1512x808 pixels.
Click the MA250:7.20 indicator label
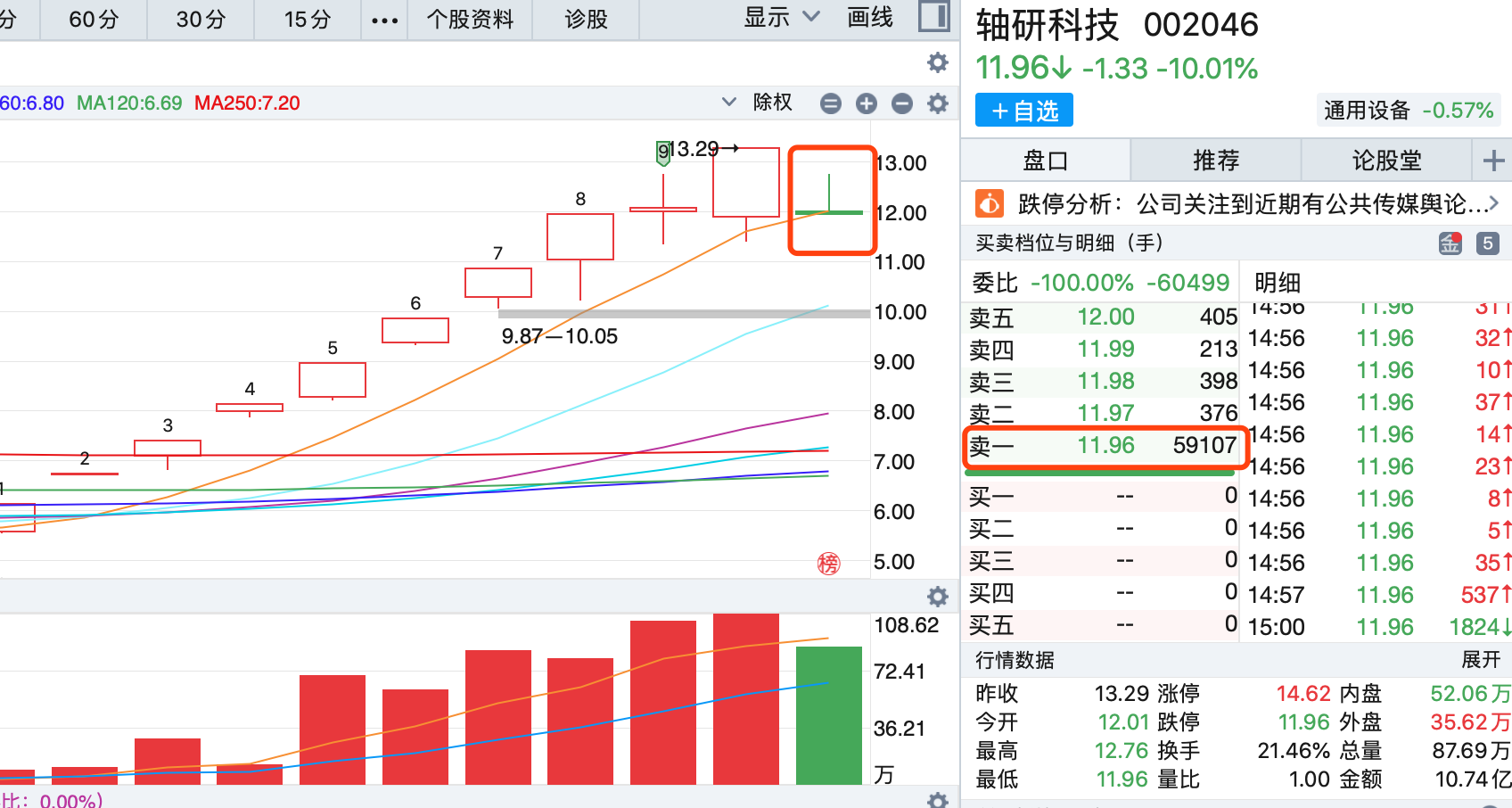(x=247, y=103)
